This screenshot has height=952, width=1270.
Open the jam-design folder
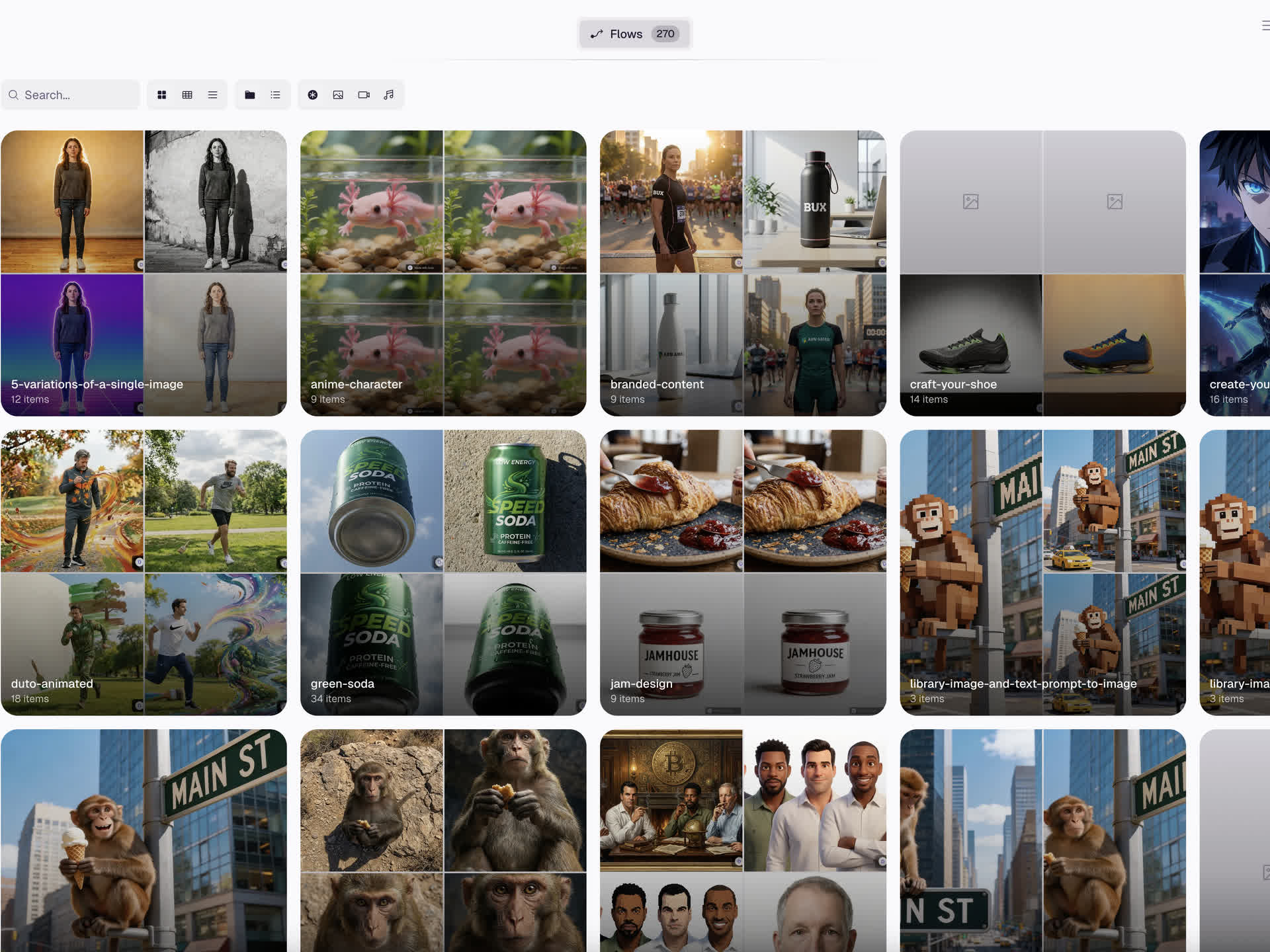click(x=743, y=573)
